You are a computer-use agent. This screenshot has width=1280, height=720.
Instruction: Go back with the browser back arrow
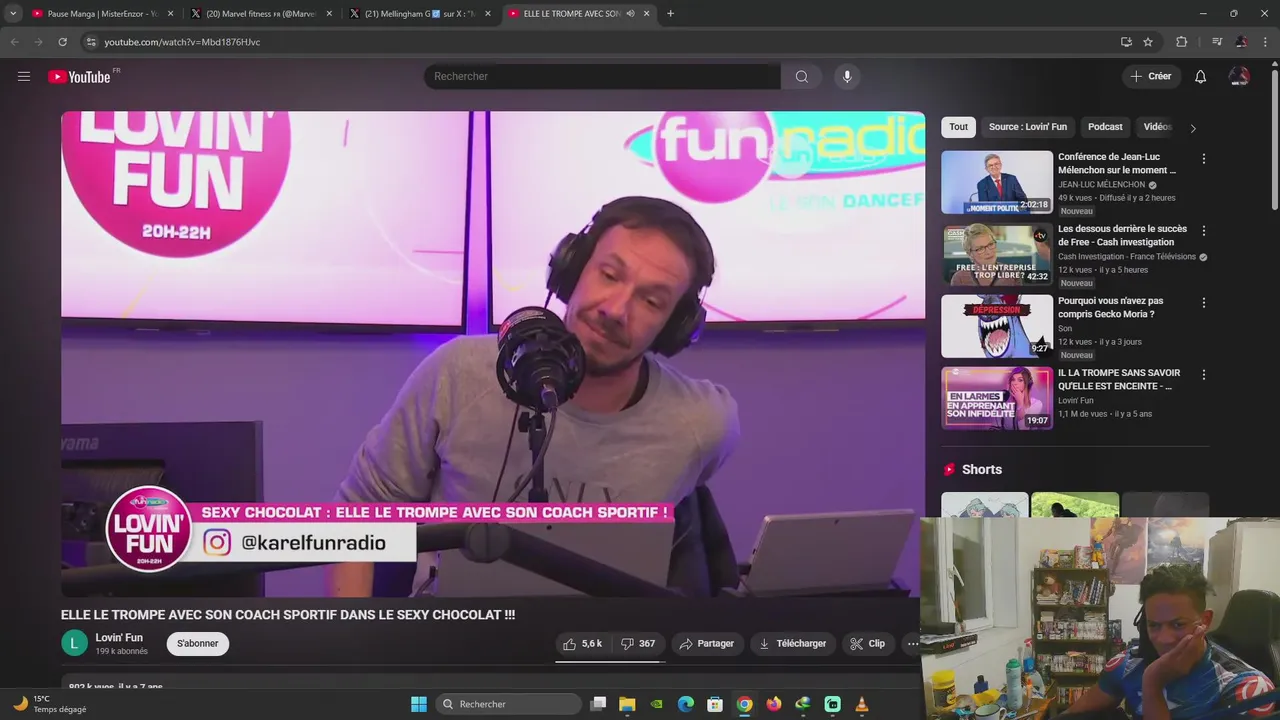click(x=14, y=42)
